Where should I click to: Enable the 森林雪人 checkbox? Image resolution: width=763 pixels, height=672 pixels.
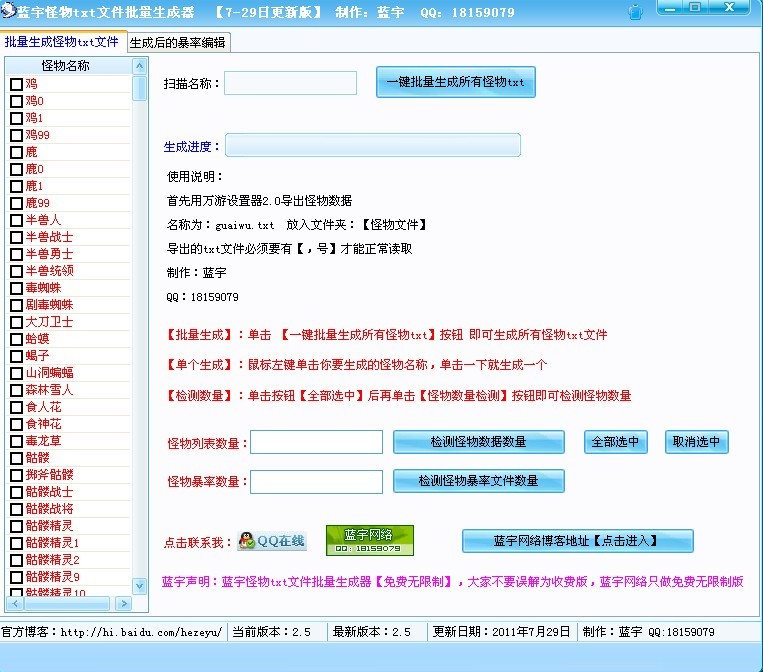click(x=16, y=391)
